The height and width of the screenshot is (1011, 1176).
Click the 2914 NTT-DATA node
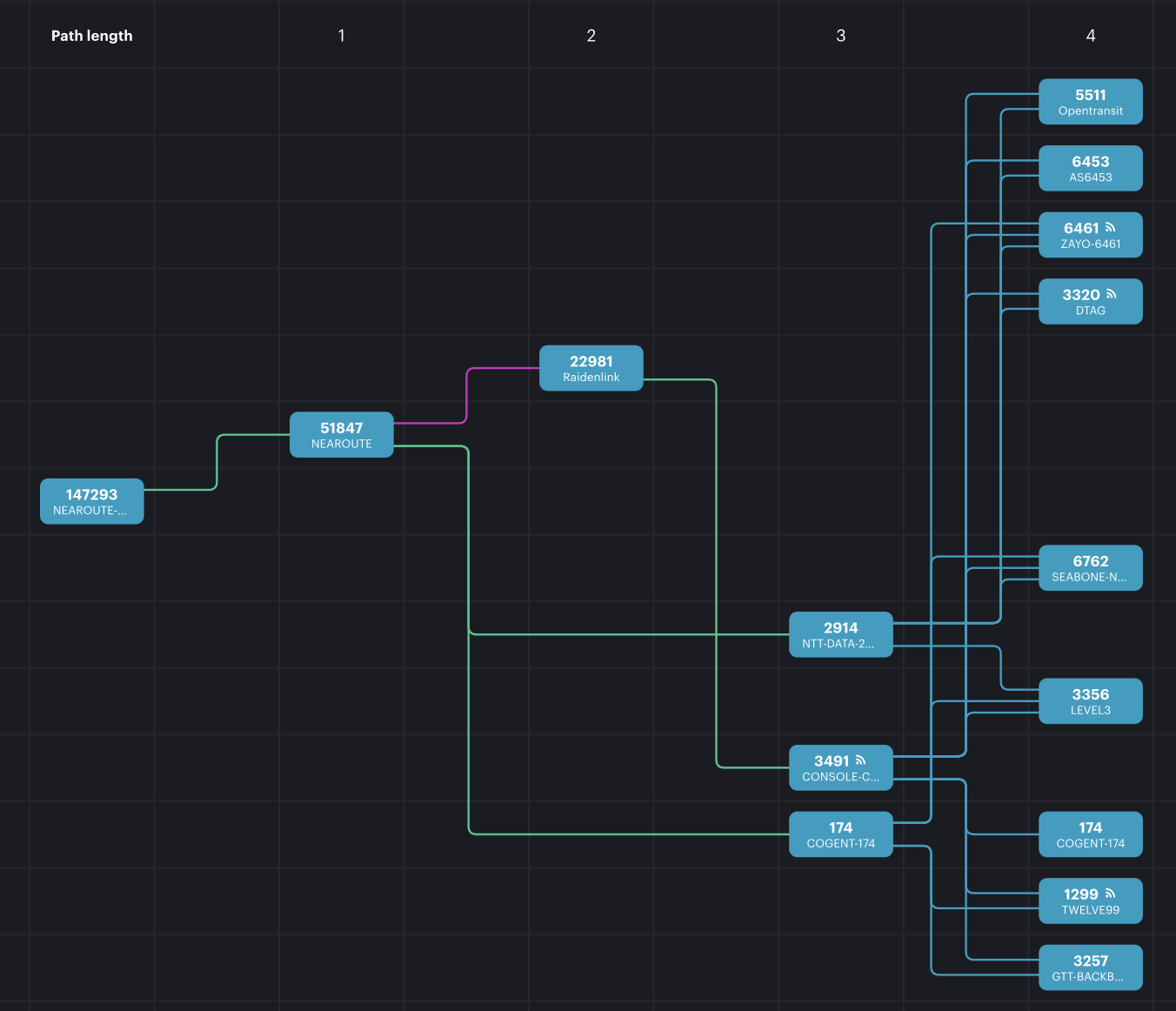(x=840, y=634)
